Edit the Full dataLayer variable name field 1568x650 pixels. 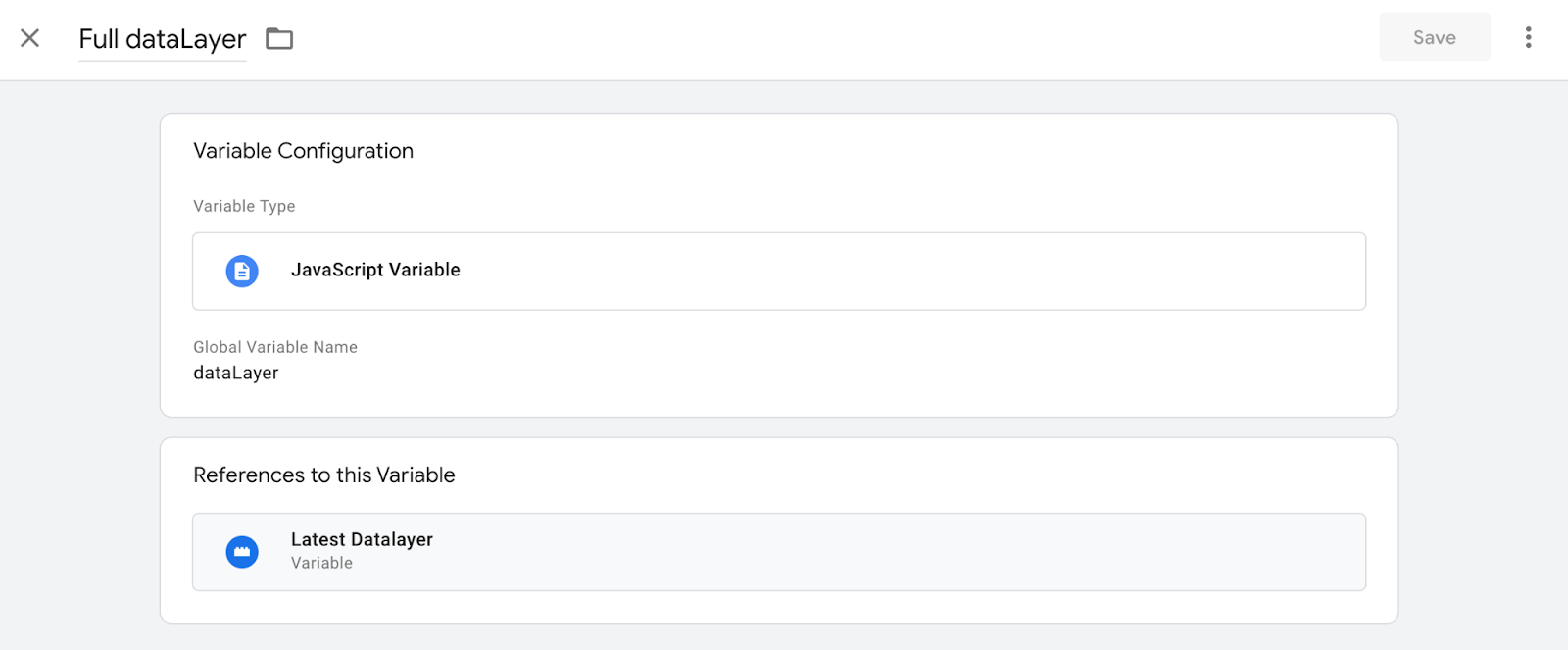pyautogui.click(x=163, y=39)
